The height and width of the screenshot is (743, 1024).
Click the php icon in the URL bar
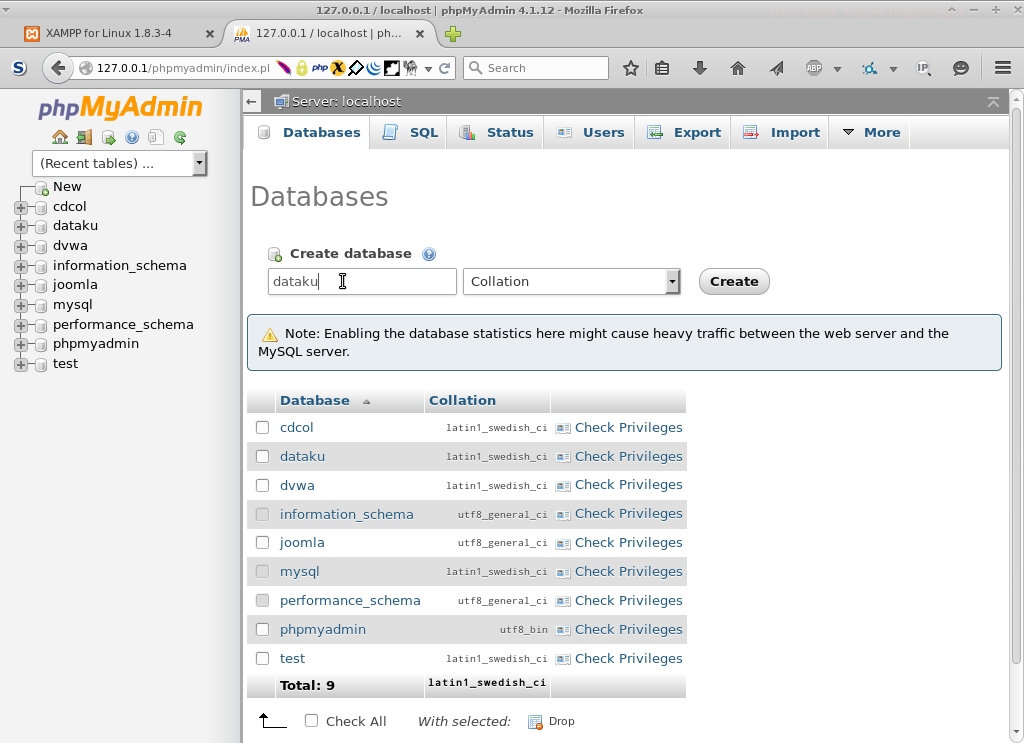(x=319, y=68)
